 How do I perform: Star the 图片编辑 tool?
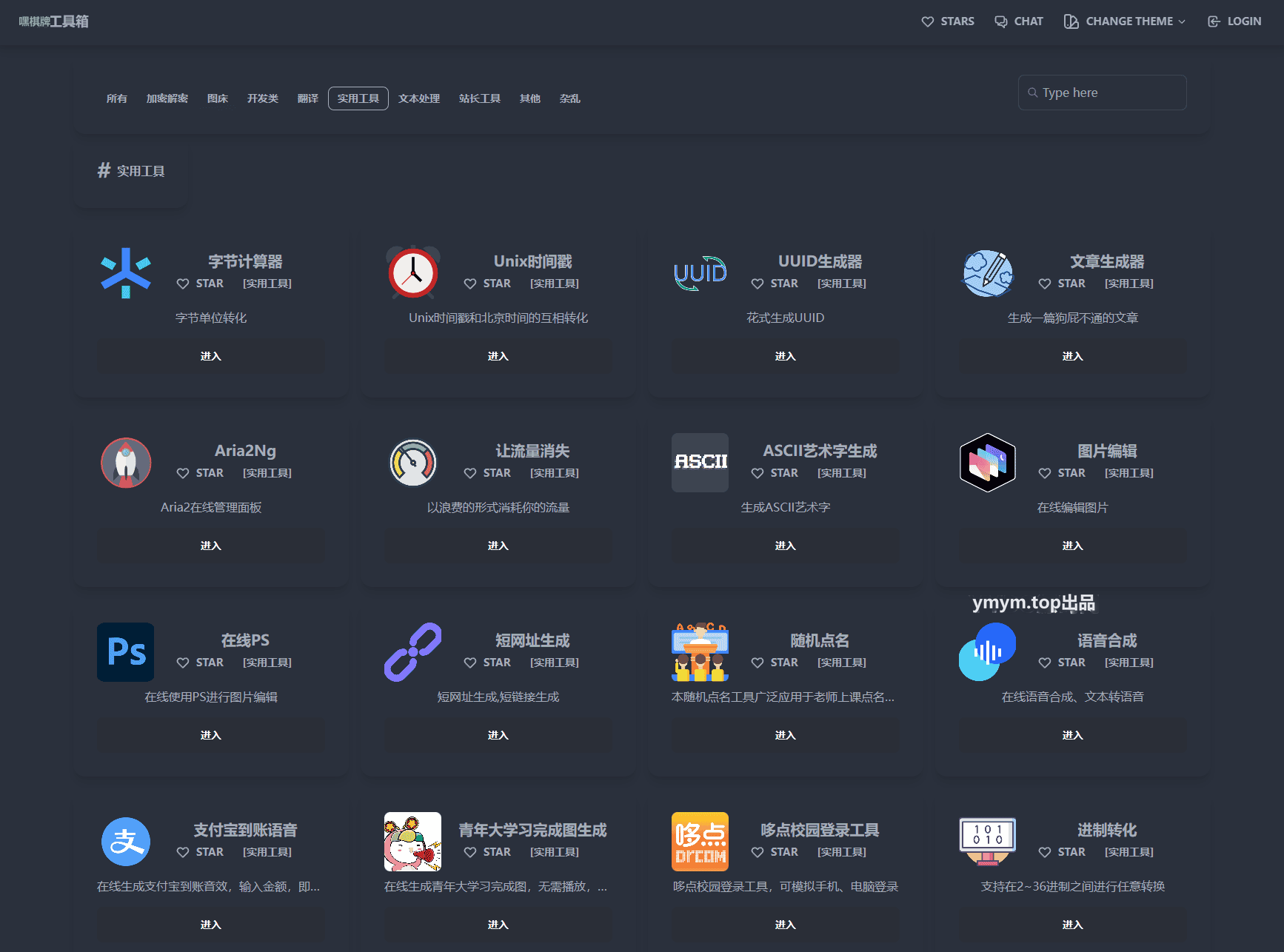(1062, 473)
